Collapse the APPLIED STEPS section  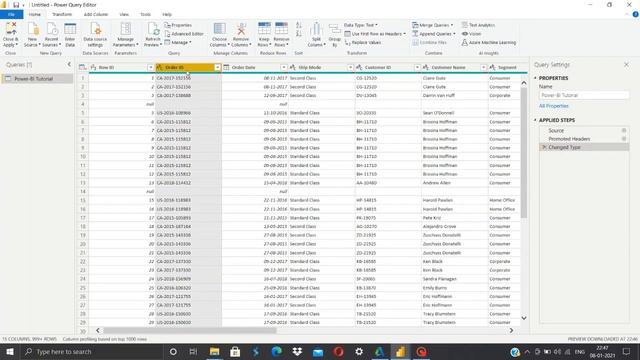(535, 120)
